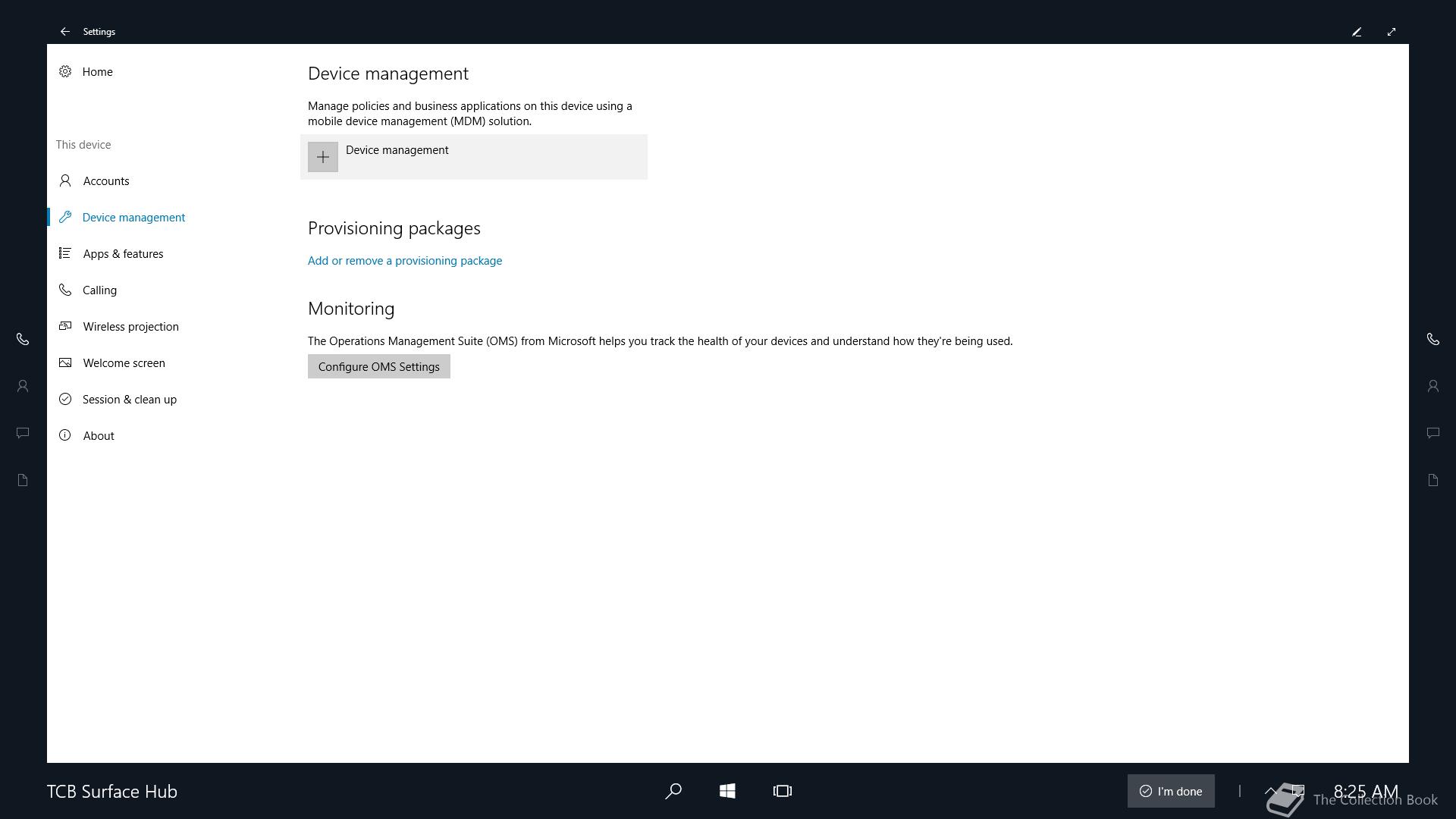Click the expand fullscreen arrows icon
Viewport: 1456px width, 819px height.
[1392, 32]
